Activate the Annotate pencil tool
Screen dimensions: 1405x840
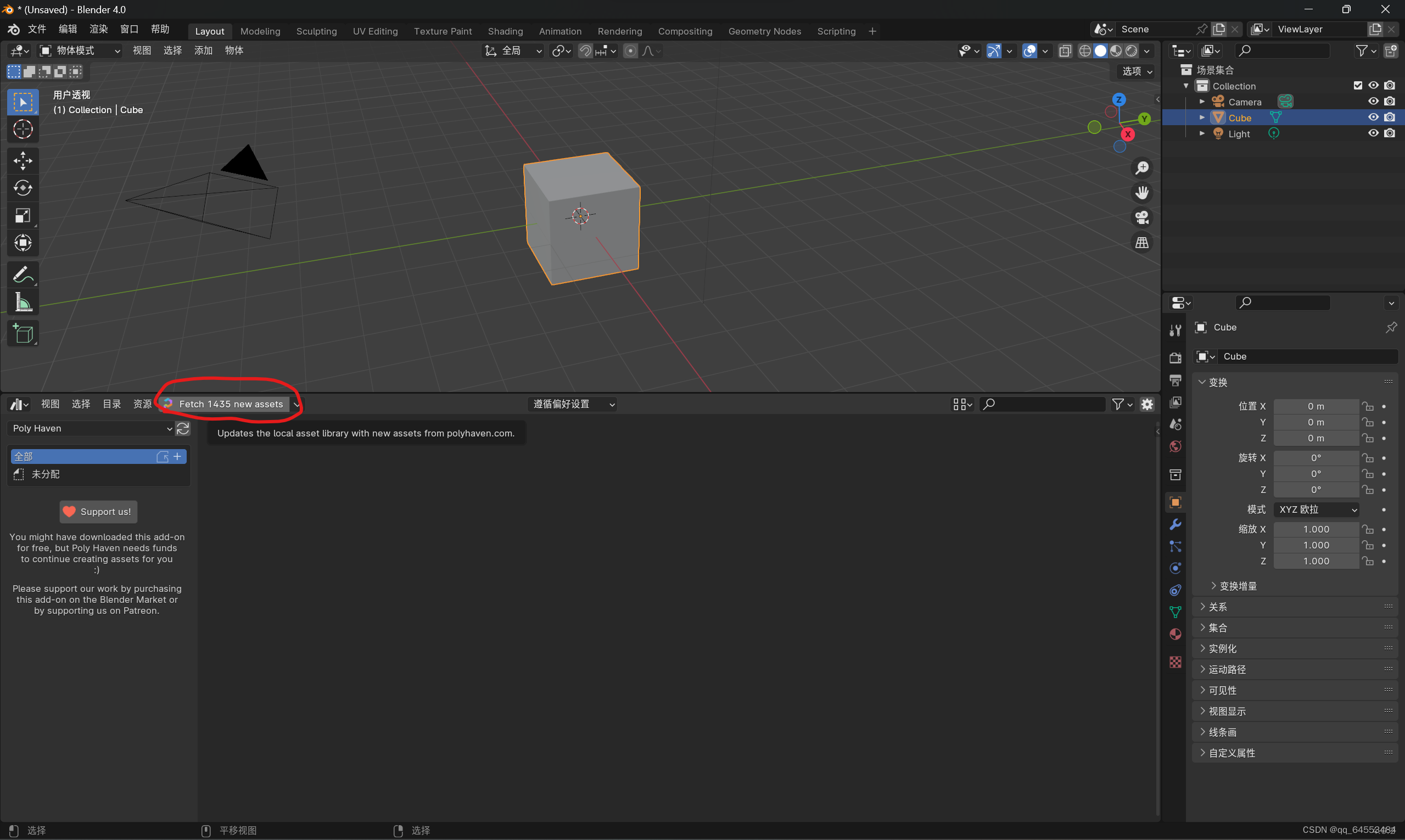click(23, 276)
